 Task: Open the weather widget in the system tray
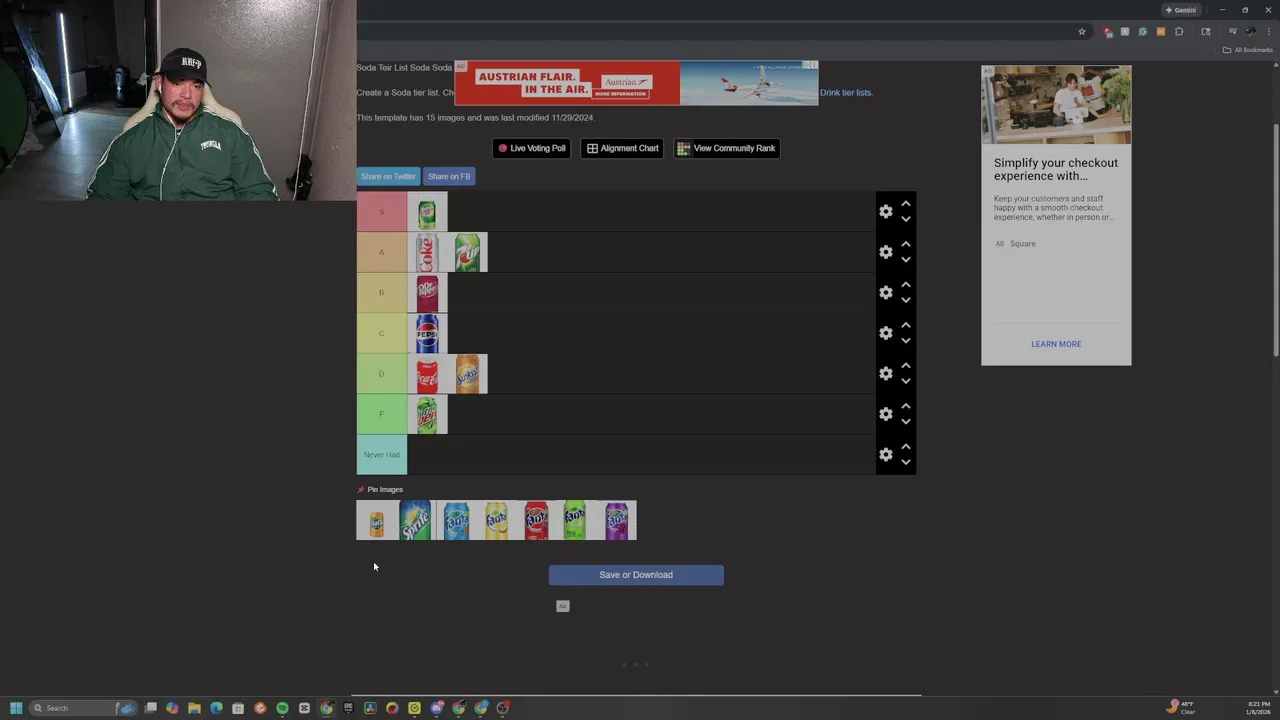[1180, 708]
